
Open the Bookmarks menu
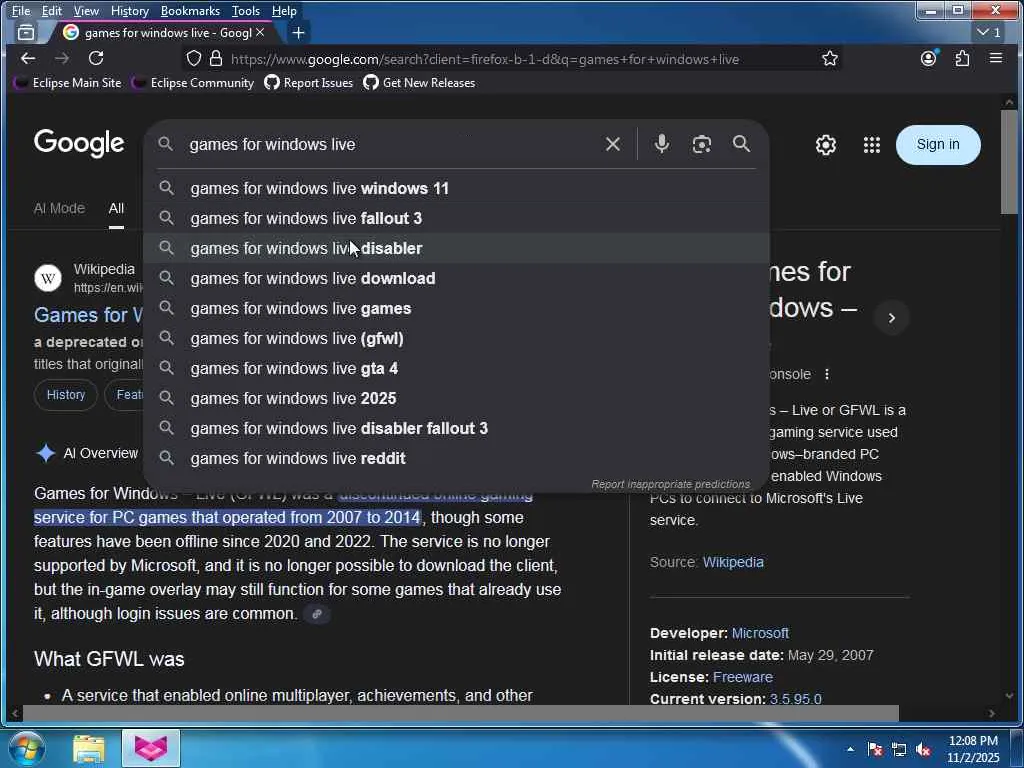pos(190,10)
